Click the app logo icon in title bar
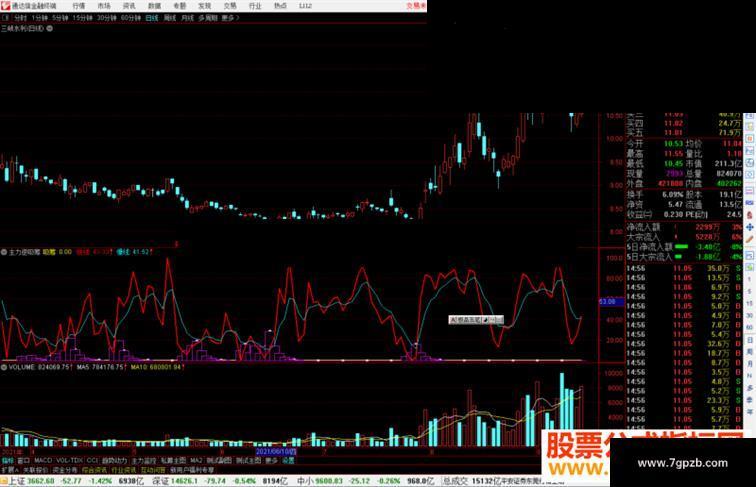 click(x=5, y=6)
